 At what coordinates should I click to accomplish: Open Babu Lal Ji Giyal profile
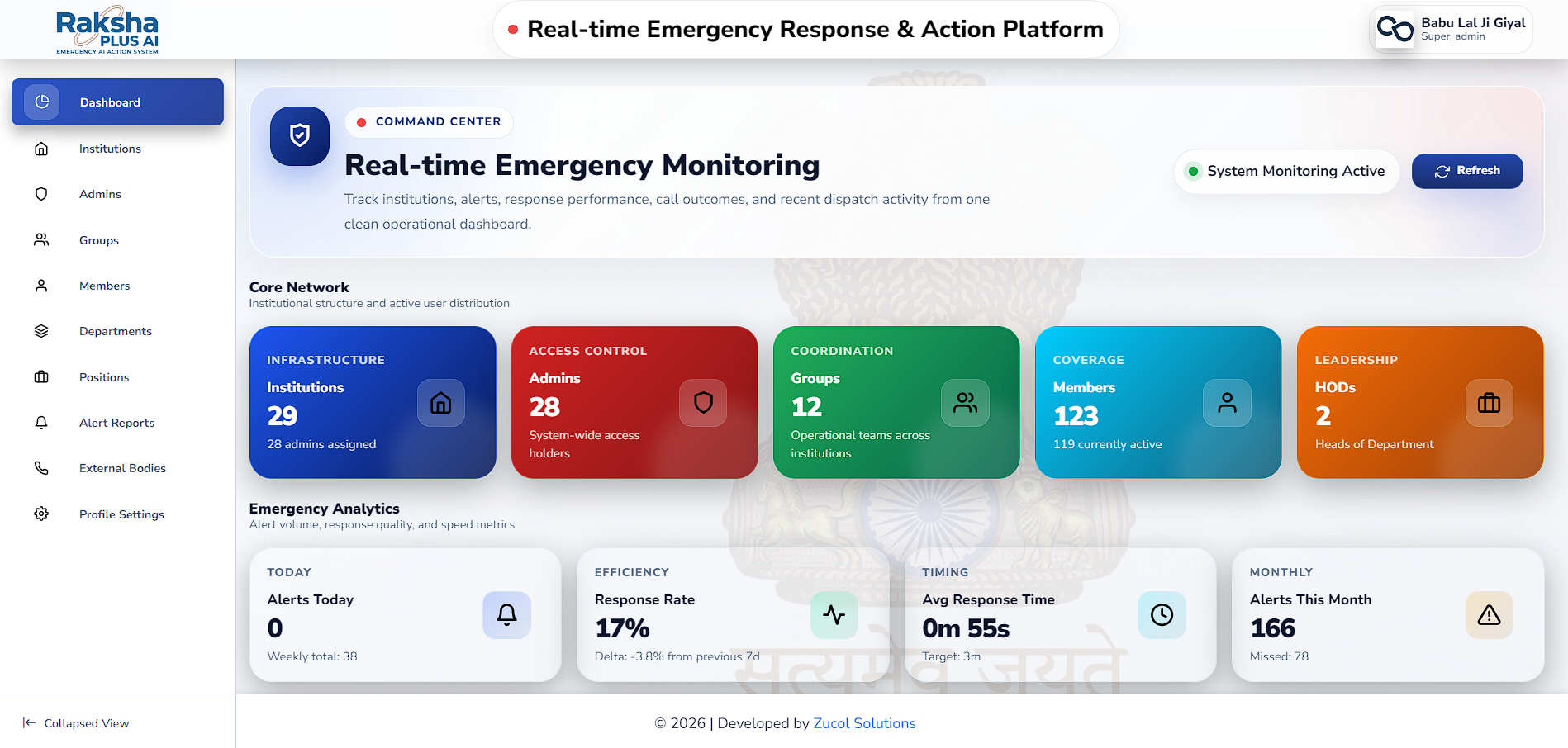pyautogui.click(x=1451, y=29)
